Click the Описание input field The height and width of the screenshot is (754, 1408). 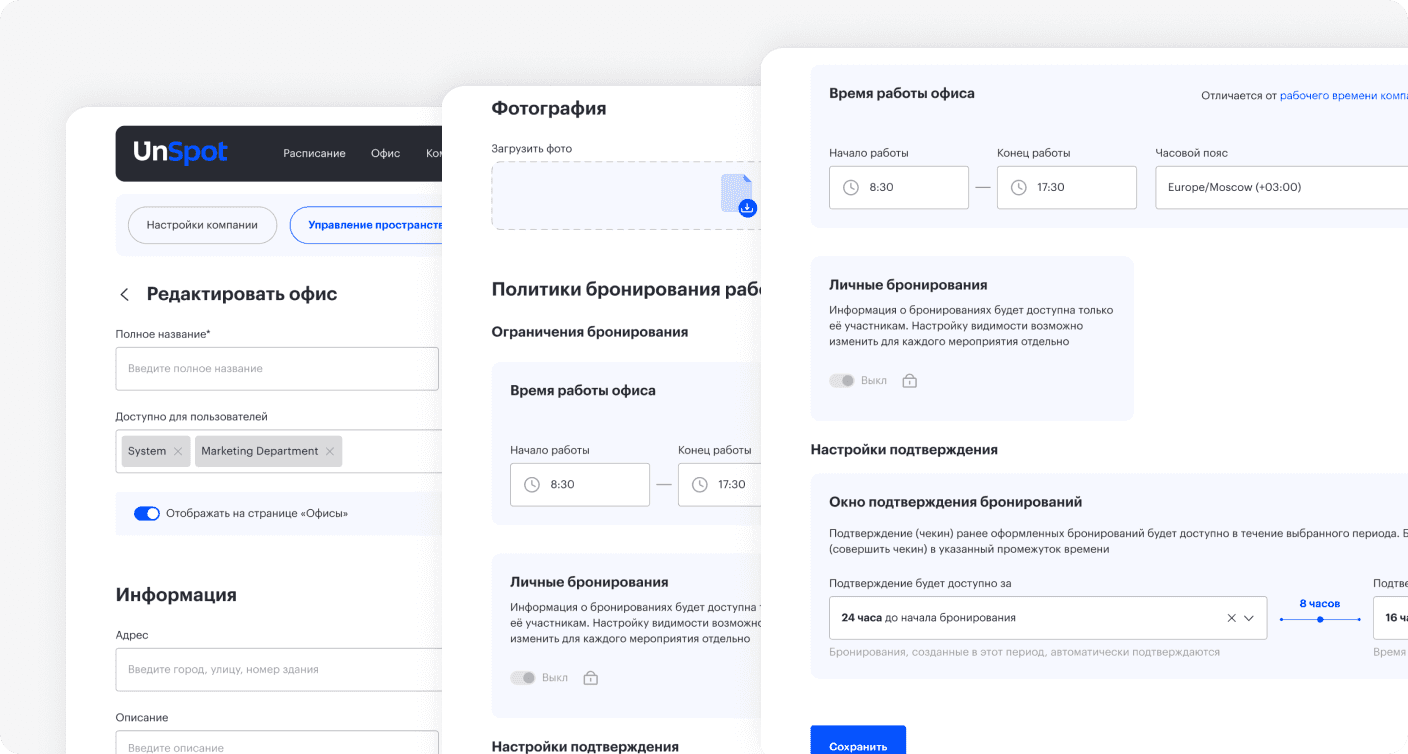277,742
